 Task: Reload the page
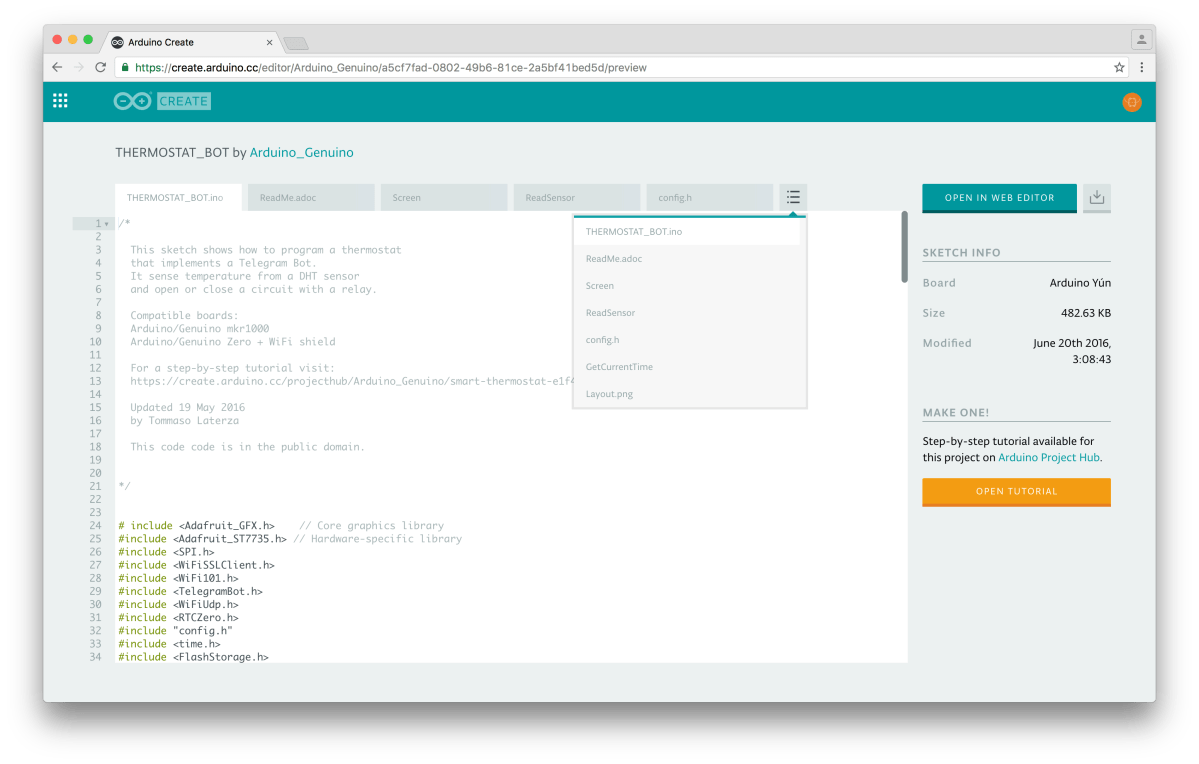pyautogui.click(x=102, y=67)
